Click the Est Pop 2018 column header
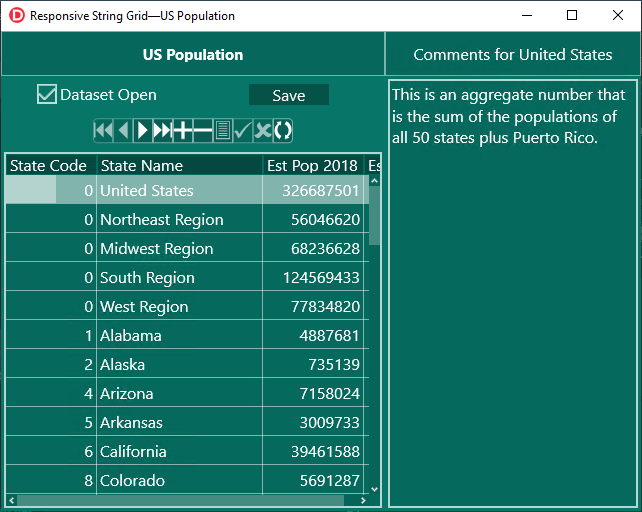The width and height of the screenshot is (642, 512). pyautogui.click(x=312, y=166)
